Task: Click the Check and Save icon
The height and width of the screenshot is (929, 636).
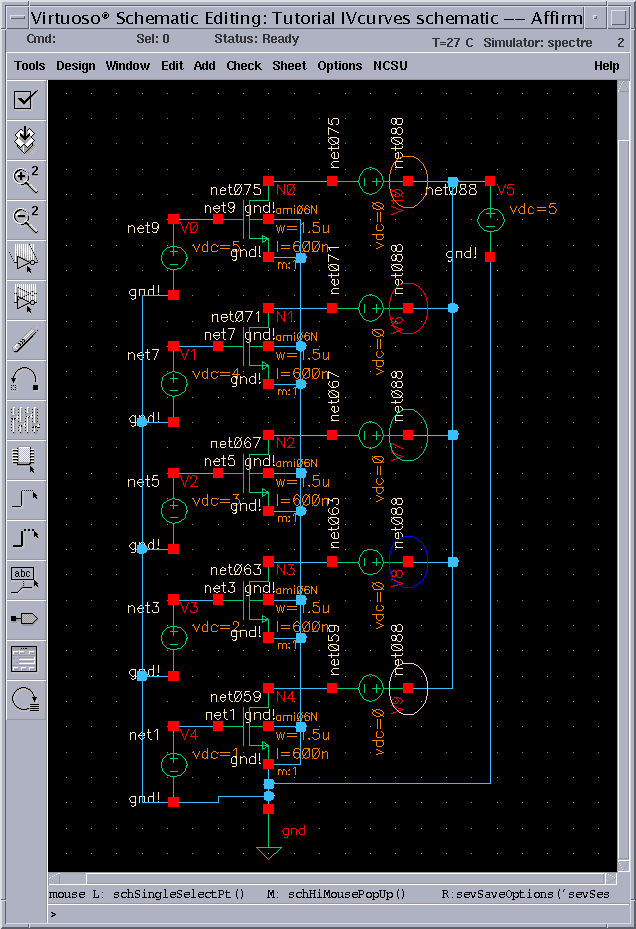Action: tap(25, 100)
